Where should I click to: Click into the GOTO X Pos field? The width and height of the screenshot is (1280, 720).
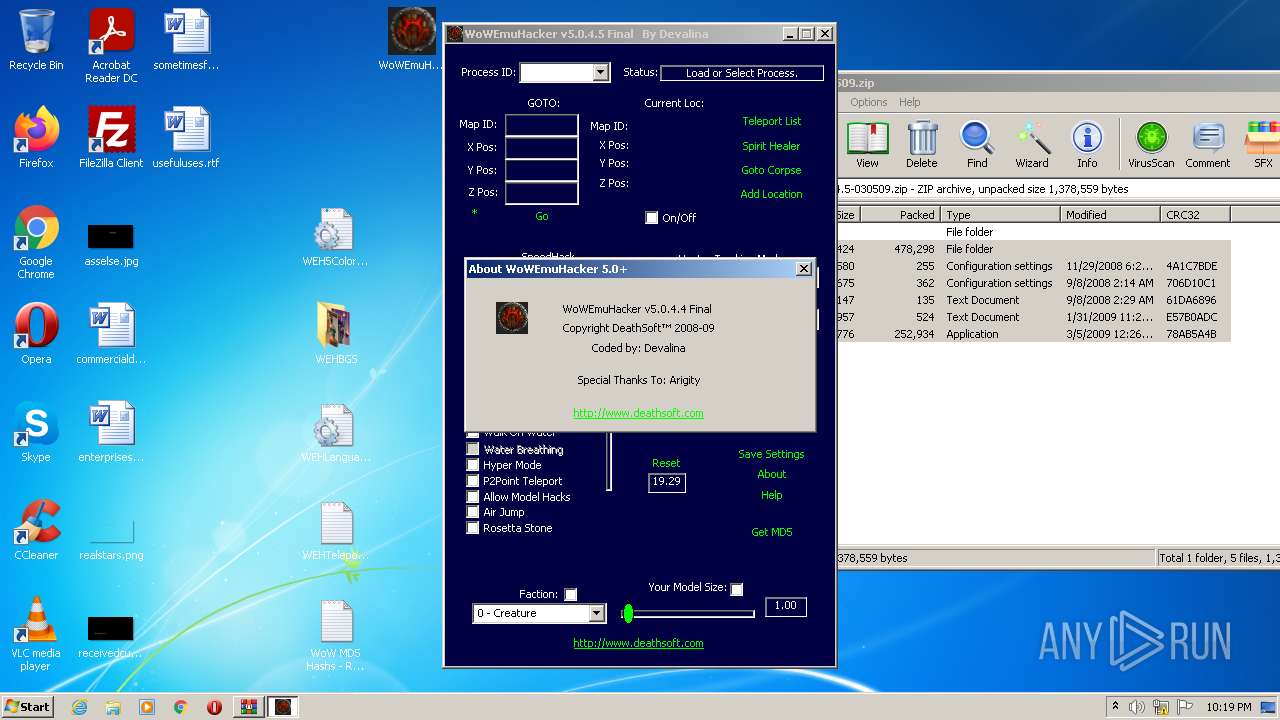541,147
